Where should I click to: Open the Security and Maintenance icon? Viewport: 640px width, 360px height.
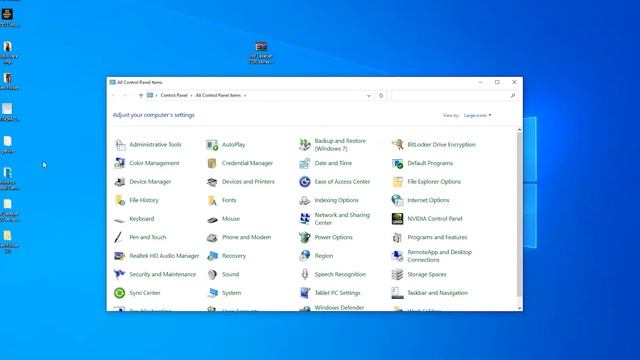[x=120, y=274]
